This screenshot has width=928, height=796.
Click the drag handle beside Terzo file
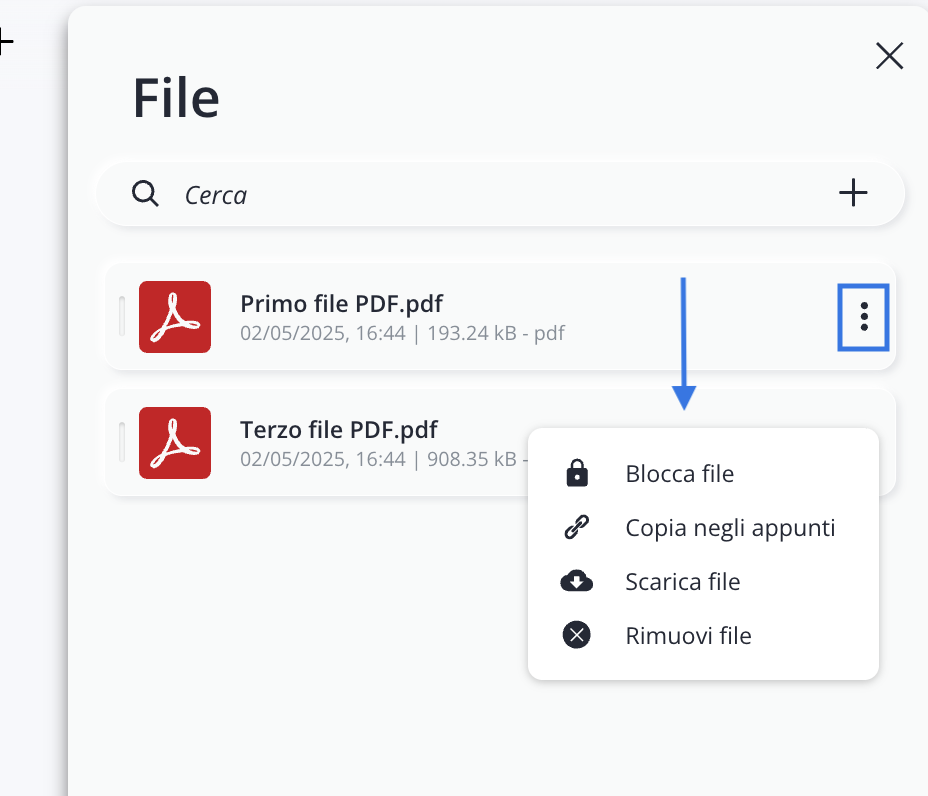122,443
